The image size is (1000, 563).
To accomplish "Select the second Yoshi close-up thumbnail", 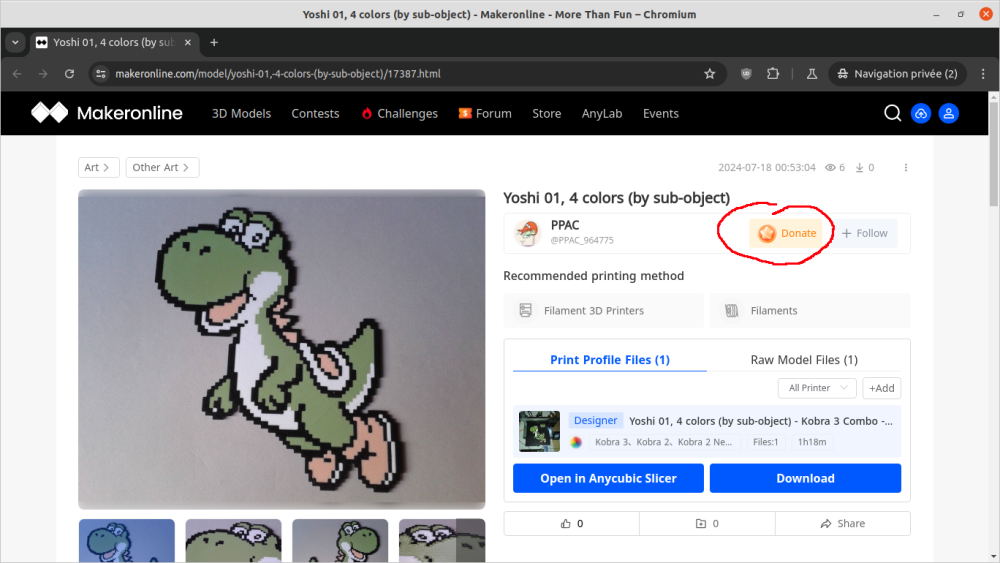I will (x=233, y=541).
